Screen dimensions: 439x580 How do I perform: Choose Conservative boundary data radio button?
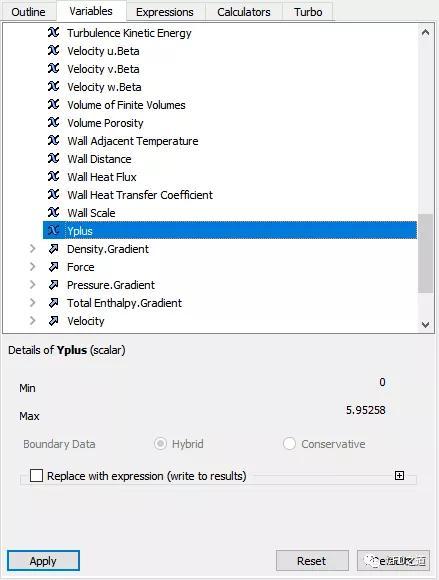(289, 444)
